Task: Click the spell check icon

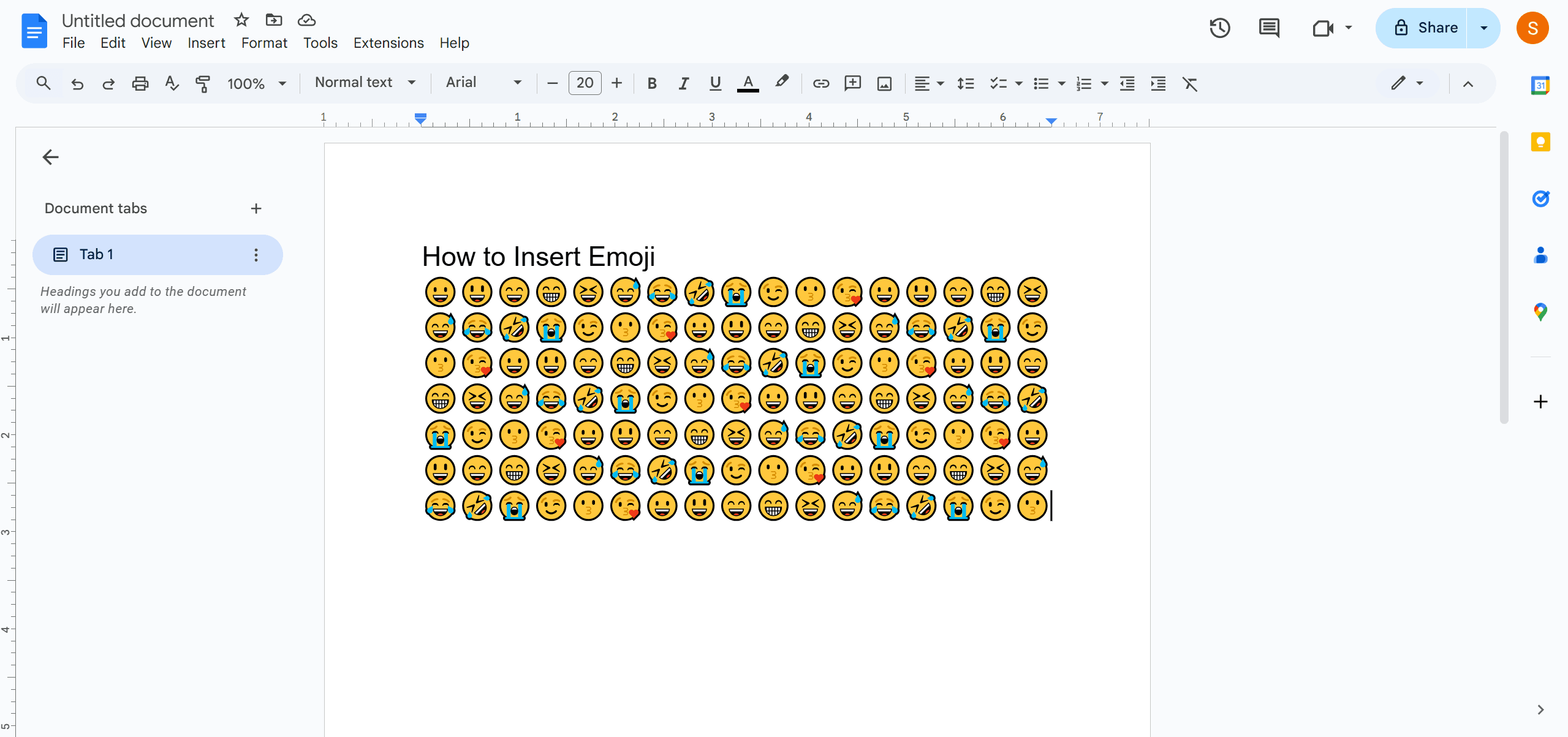Action: 172,83
